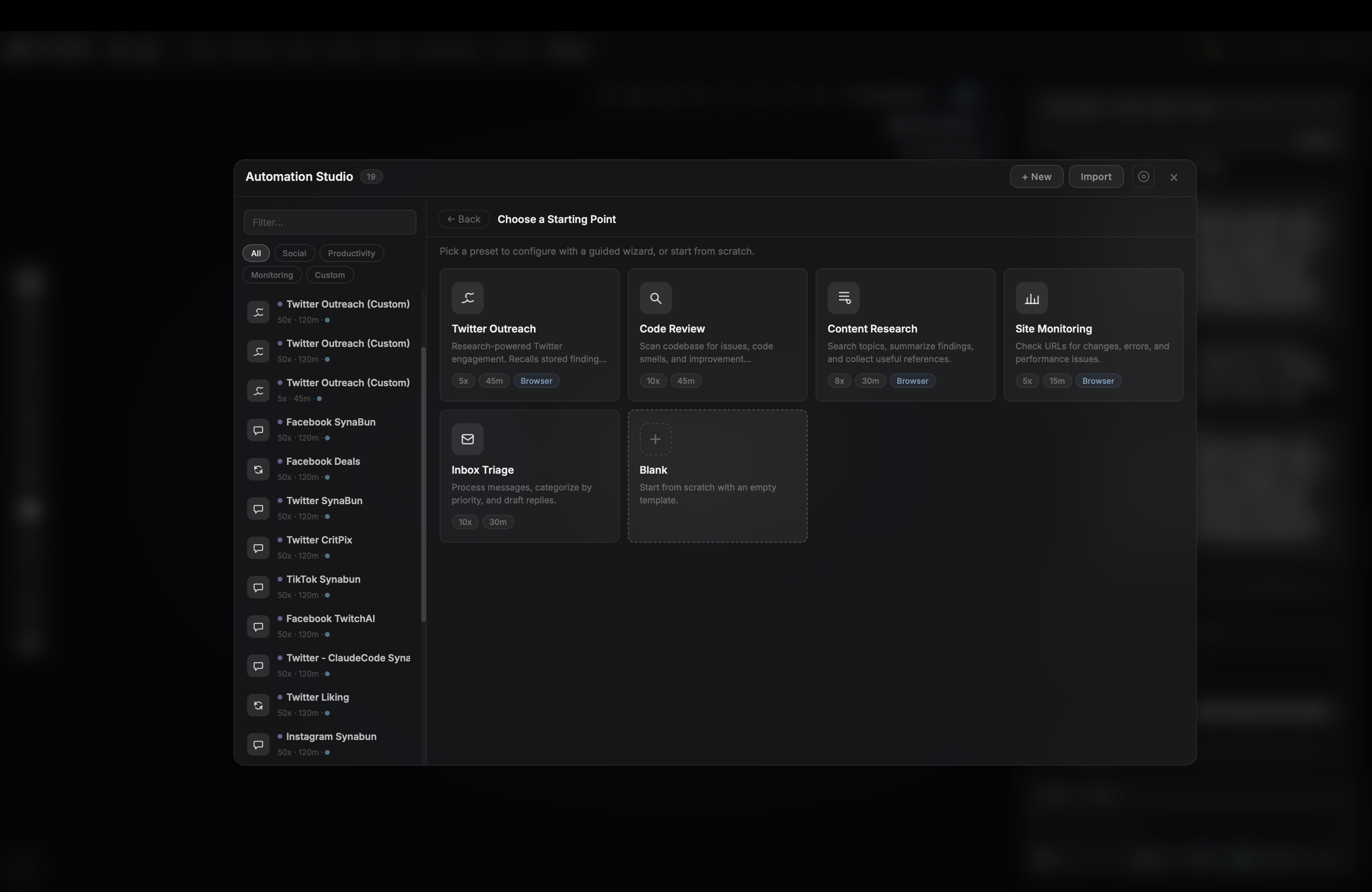Select the All filter tab
1372x892 pixels.
256,253
